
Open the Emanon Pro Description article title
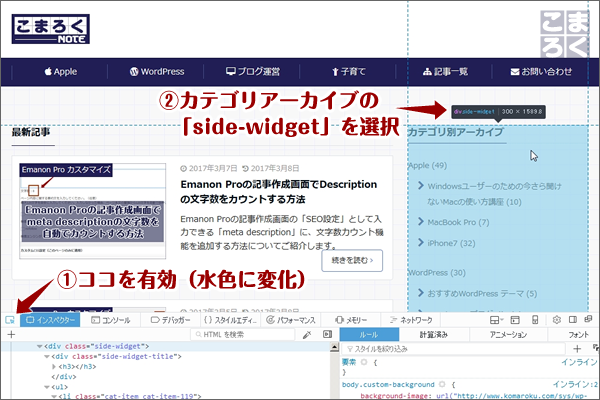(279, 192)
